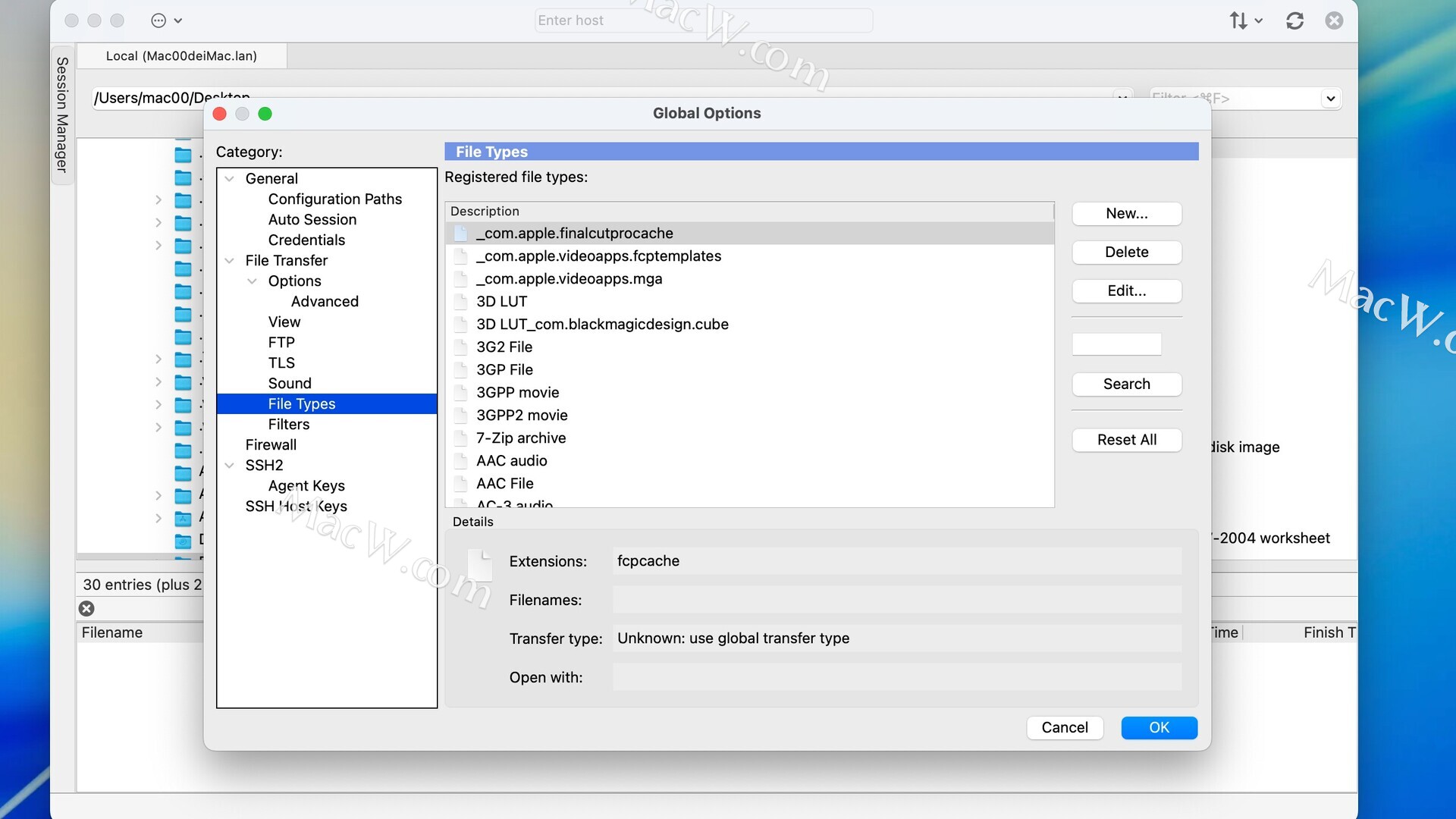Screen dimensions: 1456x819
Task: Select the _com.apple.videoapps.fcptemplates file icon
Action: point(460,256)
